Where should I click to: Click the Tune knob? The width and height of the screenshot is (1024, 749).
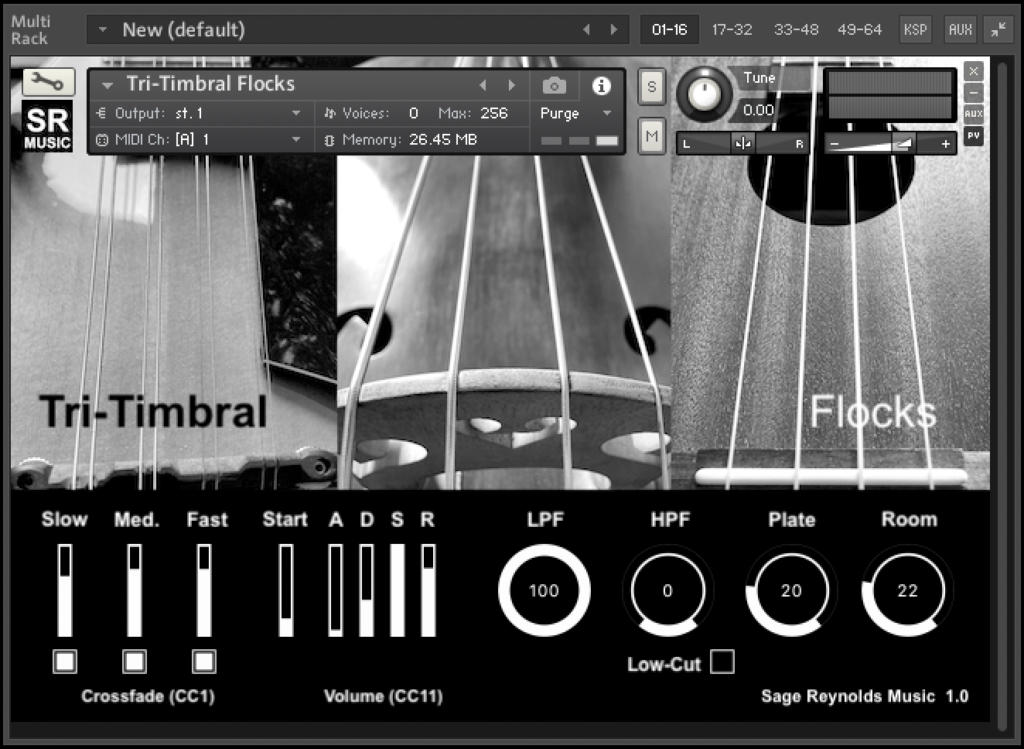tap(704, 94)
